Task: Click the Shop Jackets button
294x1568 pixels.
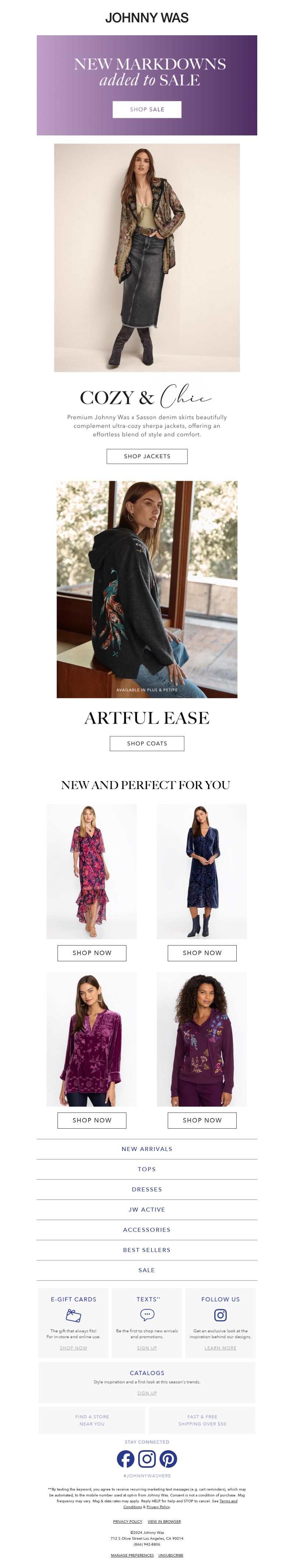Action: tap(147, 456)
